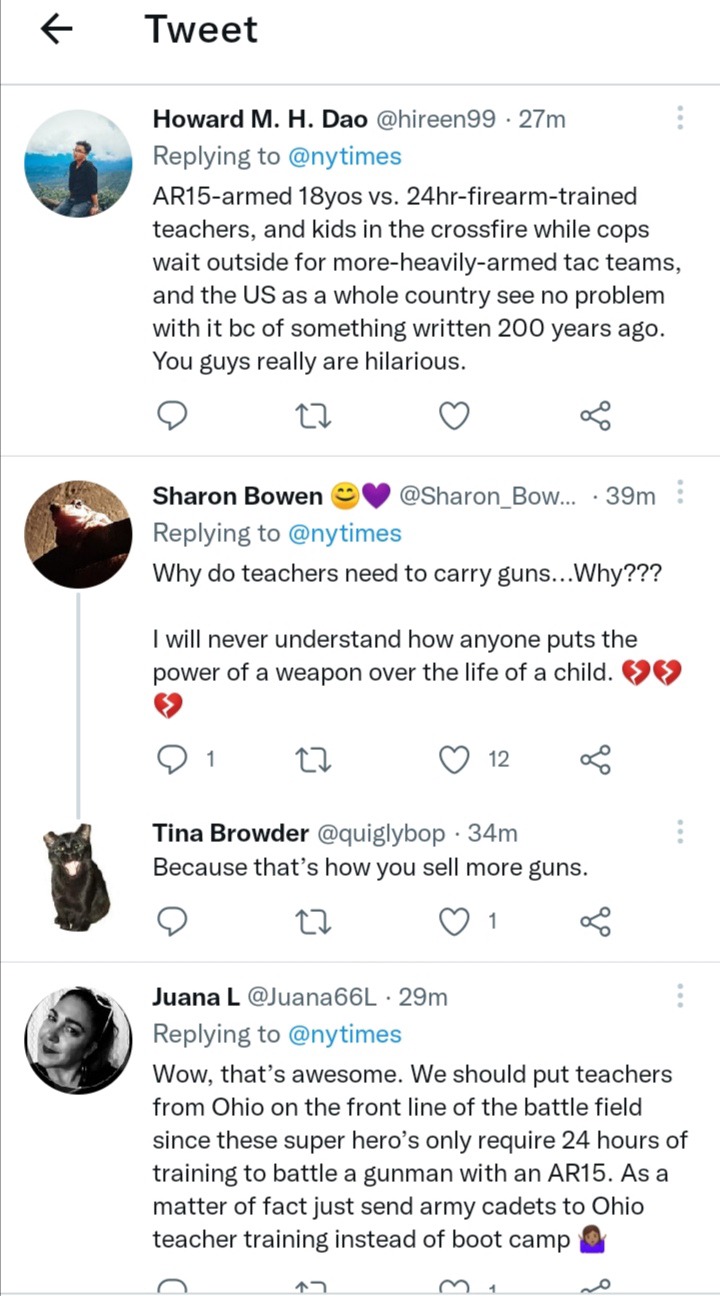The width and height of the screenshot is (720, 1296).
Task: Open more options on Howard Dao's tweet
Action: (680, 119)
